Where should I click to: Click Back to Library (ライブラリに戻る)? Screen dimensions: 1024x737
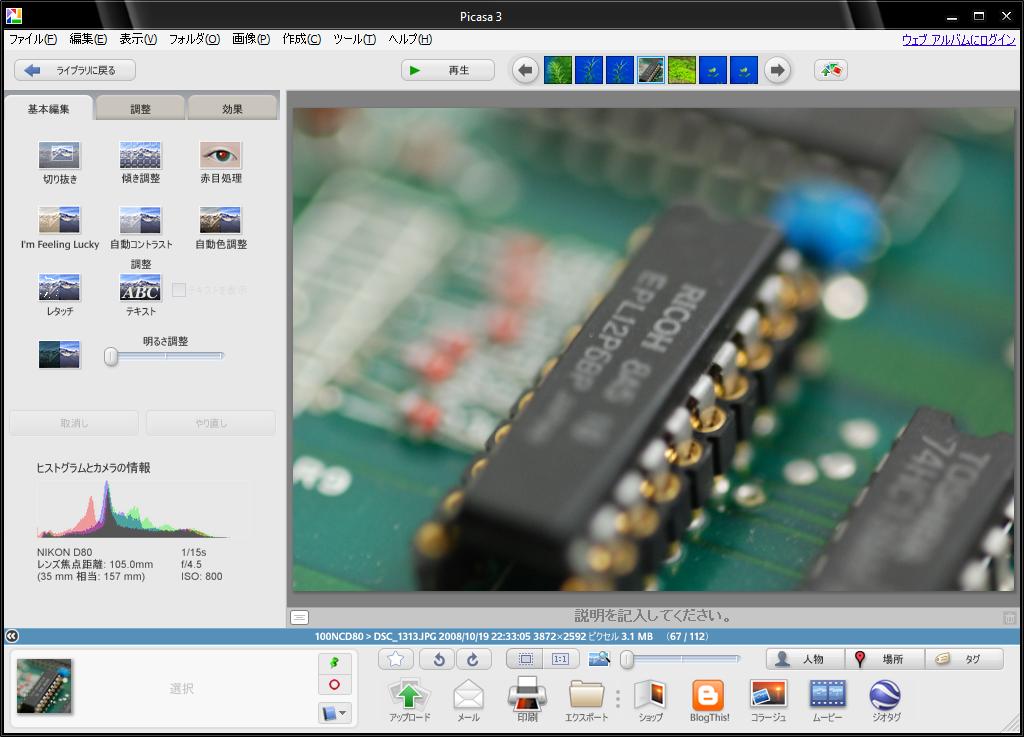coord(75,70)
